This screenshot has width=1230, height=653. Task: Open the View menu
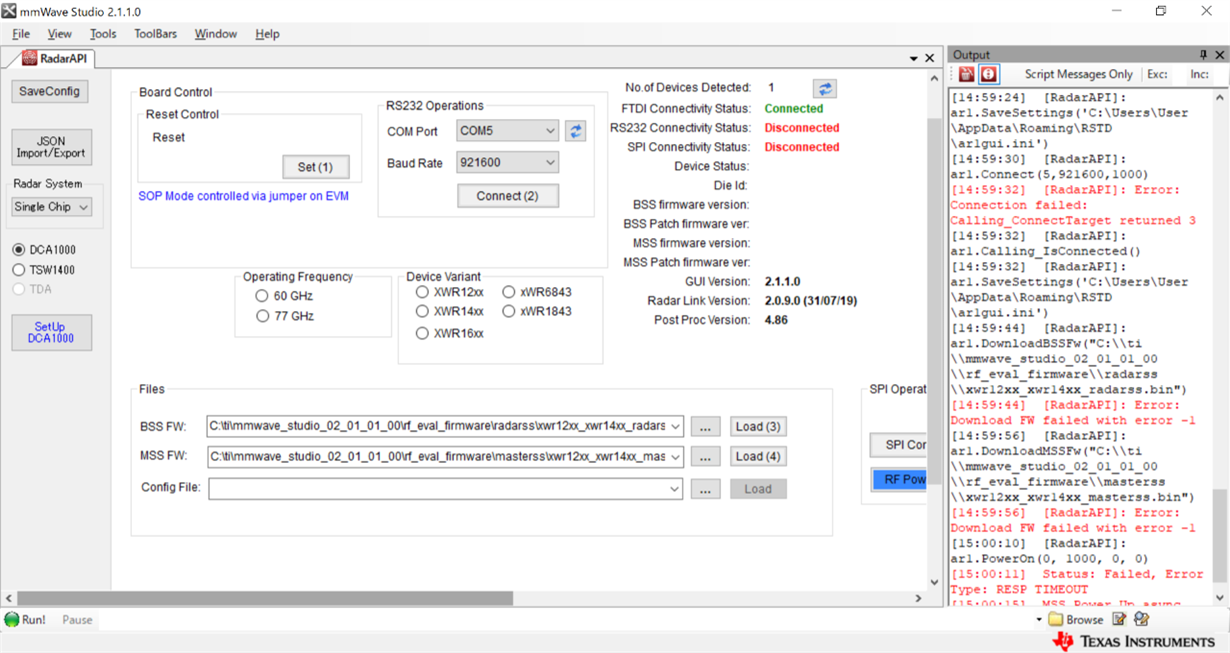60,34
